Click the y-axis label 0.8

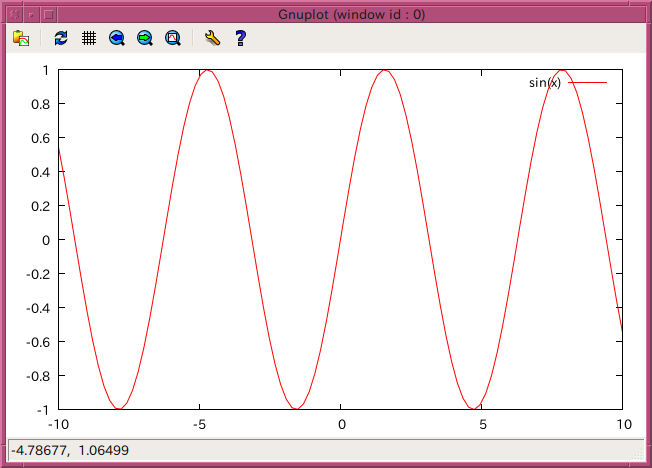coord(40,104)
